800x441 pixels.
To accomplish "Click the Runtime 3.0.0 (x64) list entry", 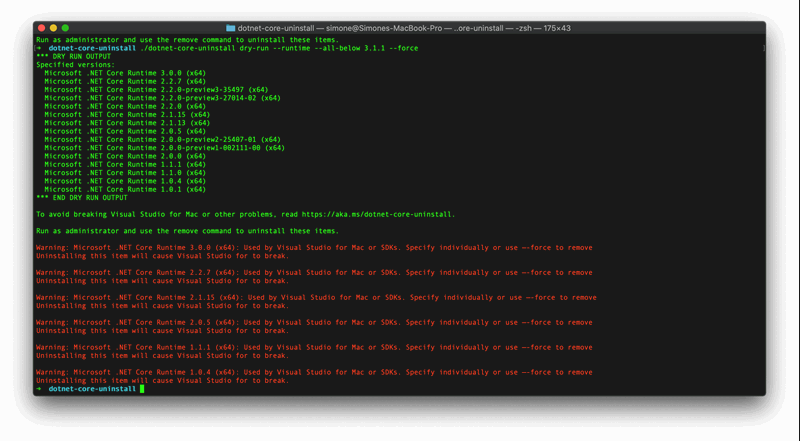I will pyautogui.click(x=125, y=73).
